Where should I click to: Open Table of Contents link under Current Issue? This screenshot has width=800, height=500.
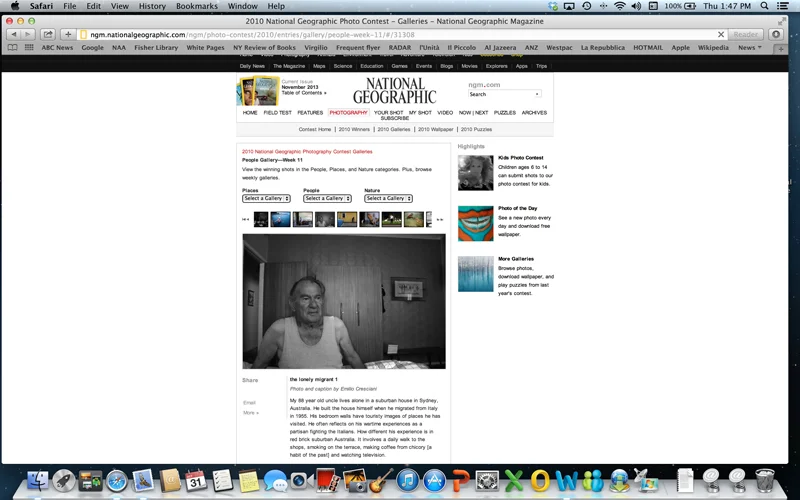304,93
